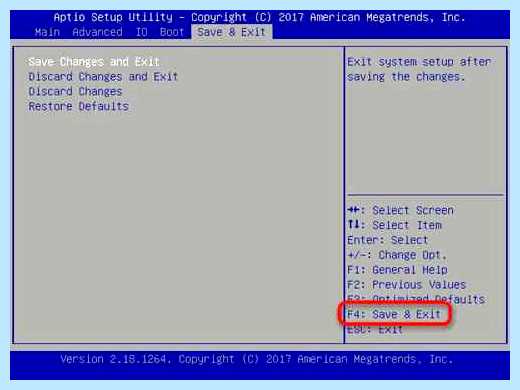520x390 pixels.
Task: Open the Main tab
Action: (x=47, y=32)
